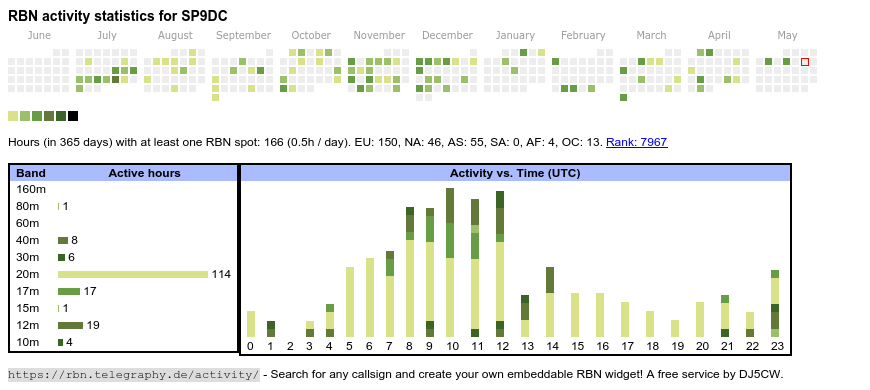This screenshot has height=390, width=870.
Task: Click the Active hours column header
Action: tap(144, 174)
